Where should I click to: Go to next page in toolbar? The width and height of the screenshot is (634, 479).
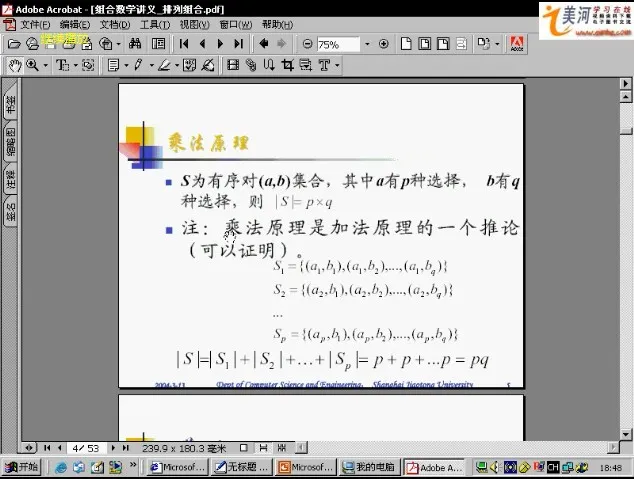[x=220, y=43]
